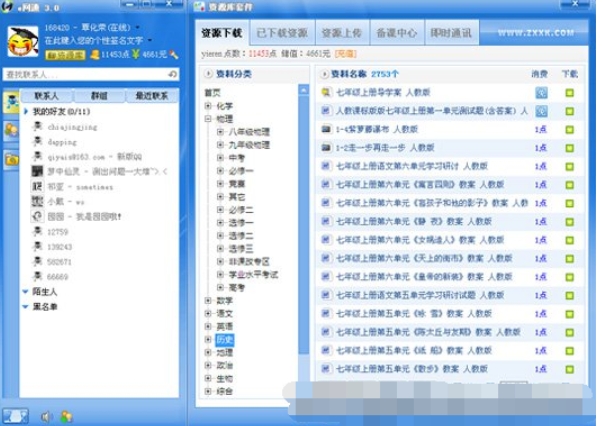
Task: Click the pencil icon beside 4661元
Action: pos(174,55)
